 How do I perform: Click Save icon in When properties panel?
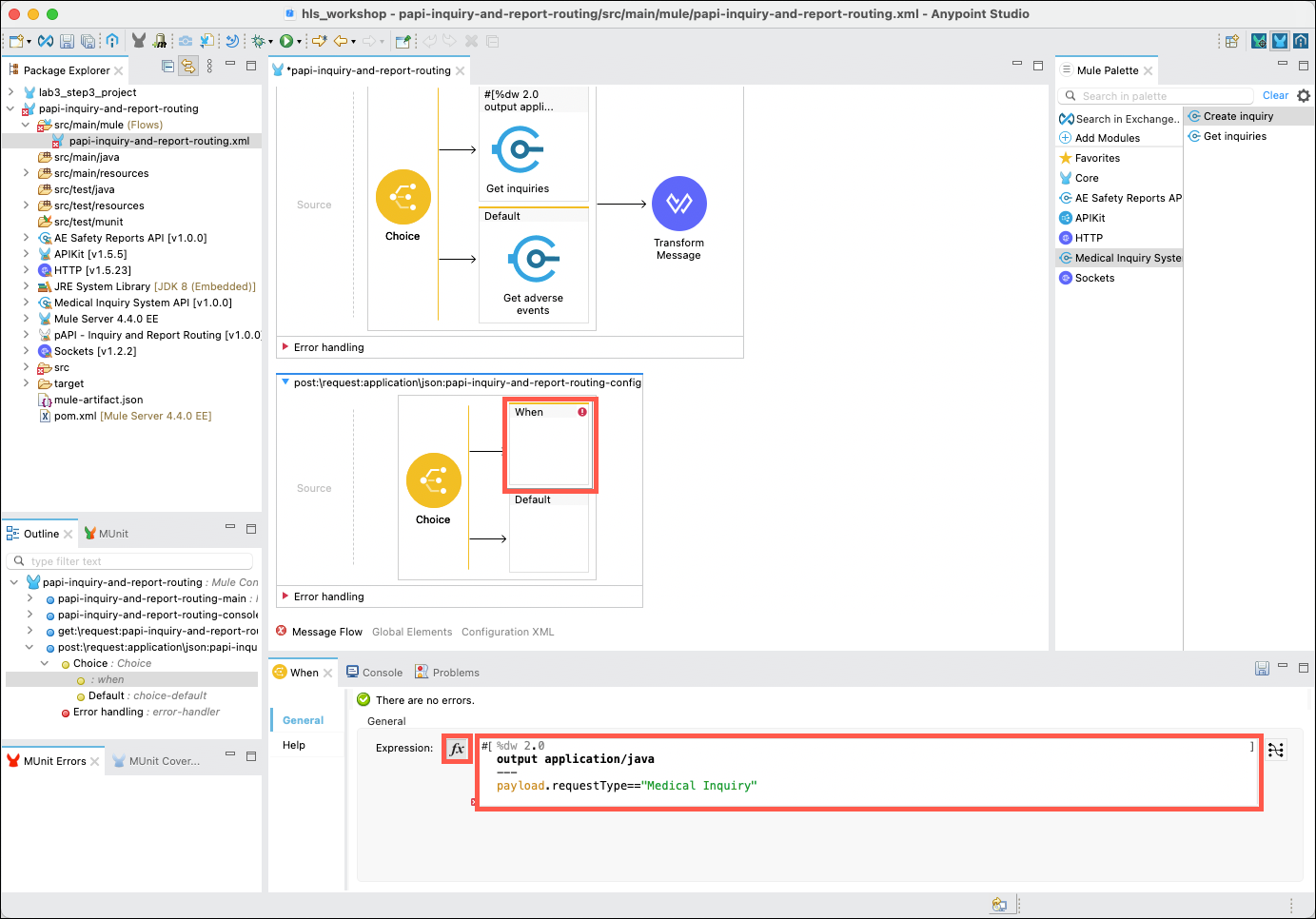coord(1262,669)
